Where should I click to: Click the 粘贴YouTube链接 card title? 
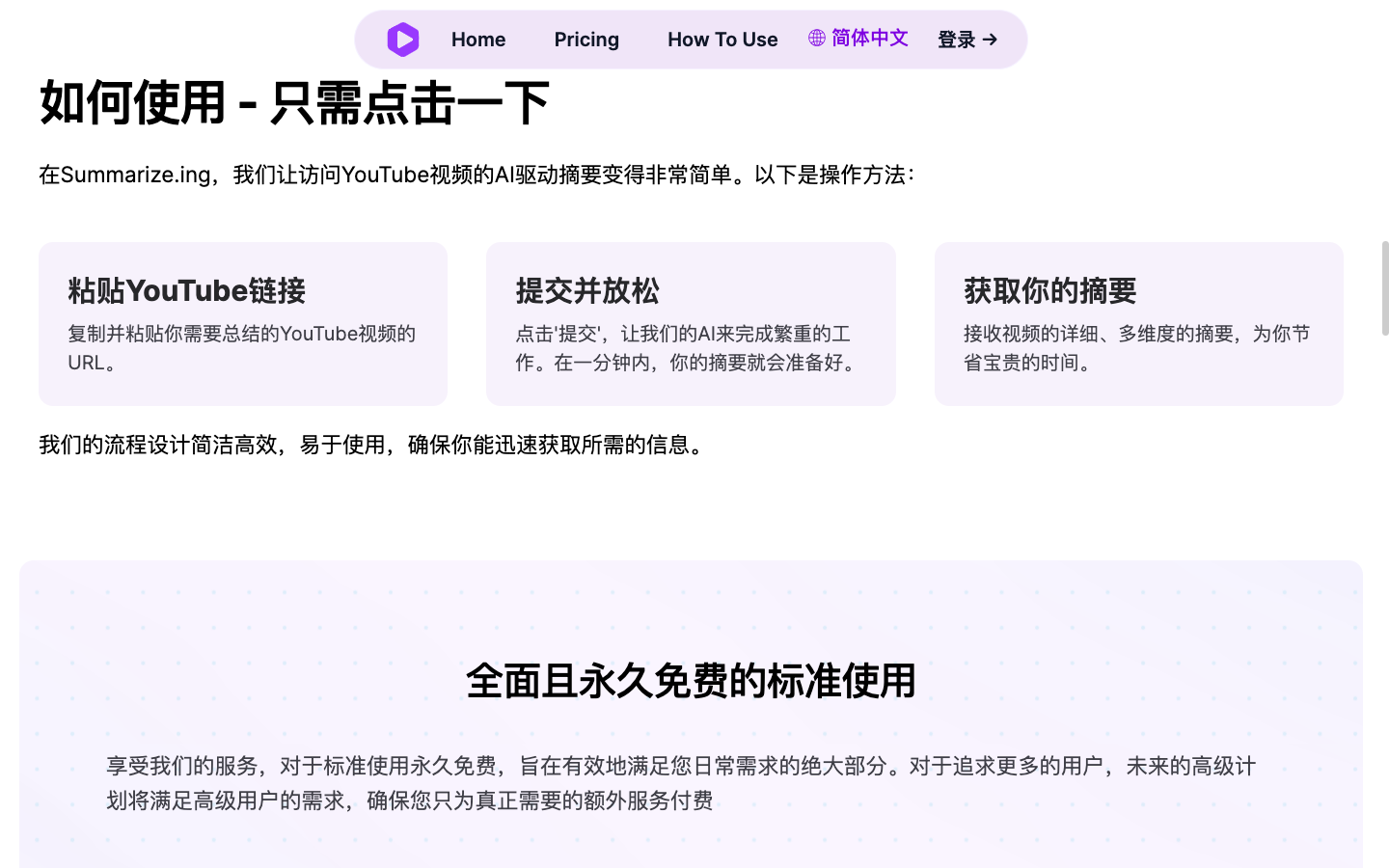click(187, 290)
